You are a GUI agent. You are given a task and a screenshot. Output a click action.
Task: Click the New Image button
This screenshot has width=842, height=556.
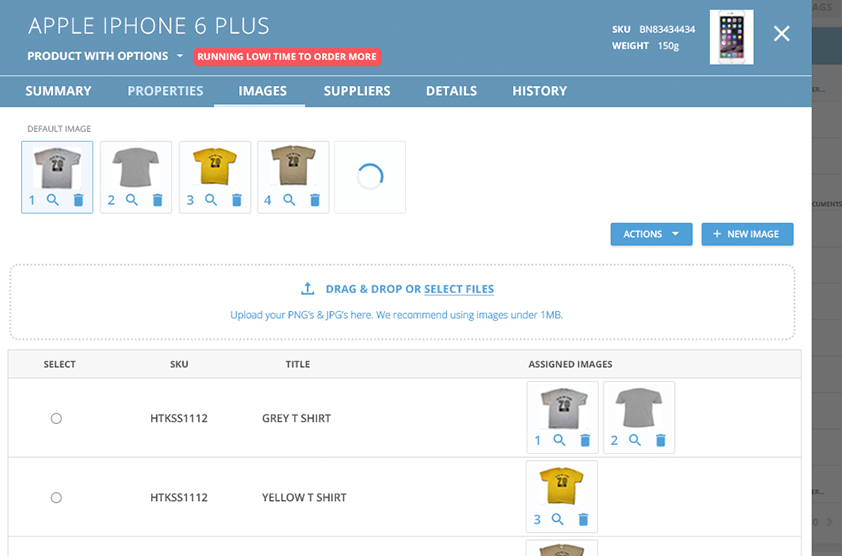(747, 234)
